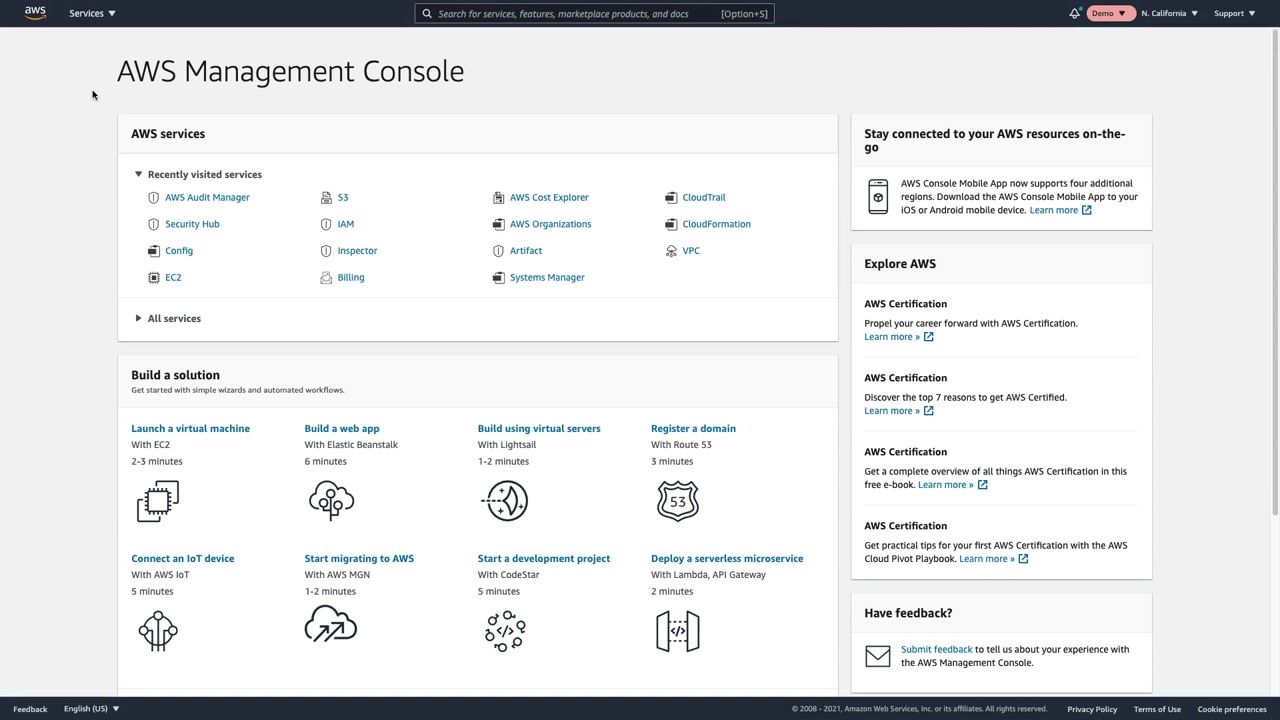The height and width of the screenshot is (720, 1280).
Task: Click the CloudFormation service icon
Action: [671, 224]
